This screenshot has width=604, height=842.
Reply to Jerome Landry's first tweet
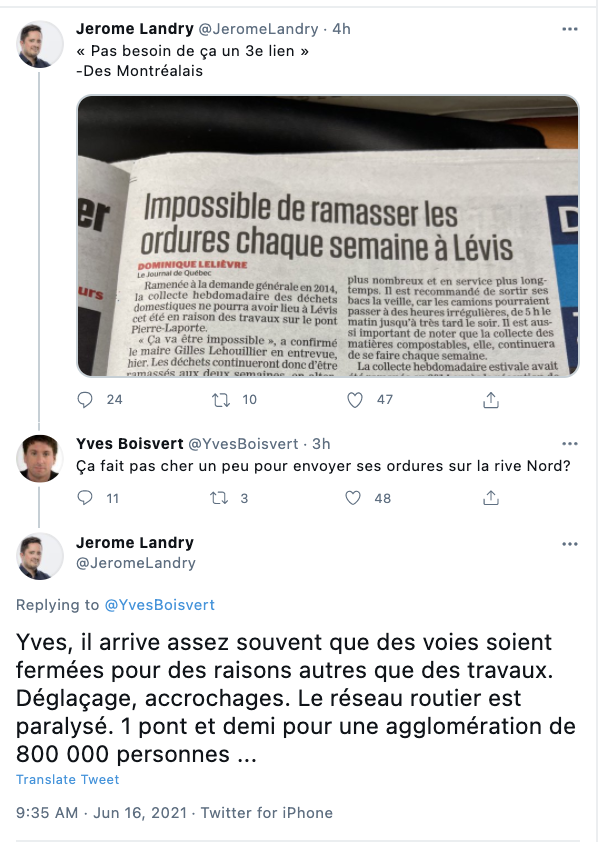pyautogui.click(x=85, y=400)
